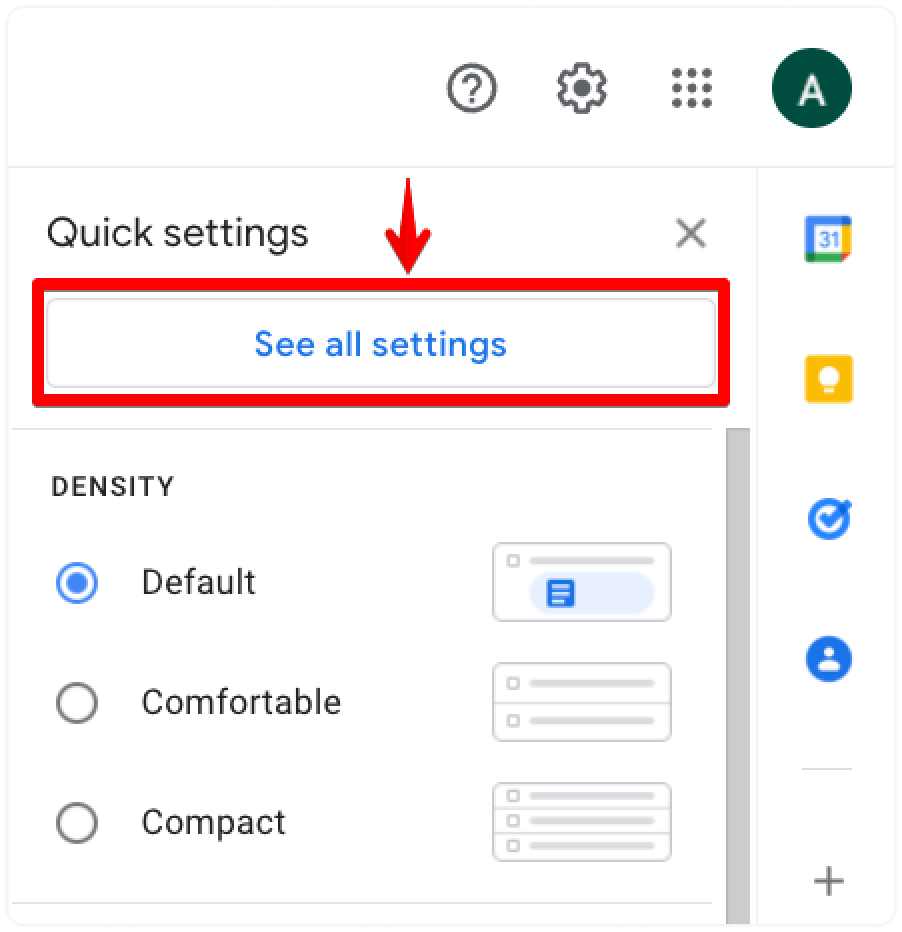
Task: Close the Quick settings panel
Action: click(691, 233)
